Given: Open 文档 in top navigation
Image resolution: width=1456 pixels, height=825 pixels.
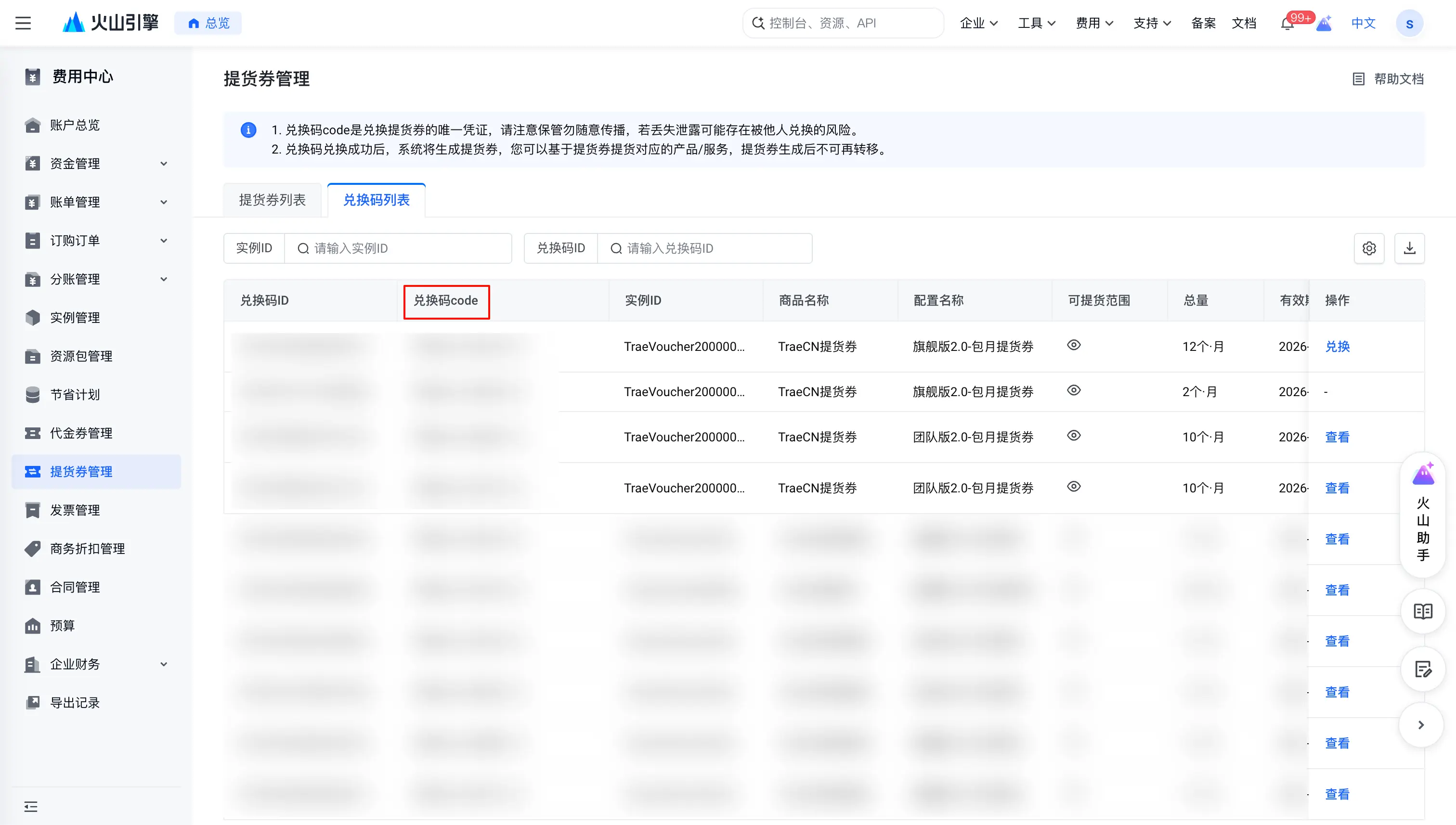Looking at the screenshot, I should [1244, 23].
